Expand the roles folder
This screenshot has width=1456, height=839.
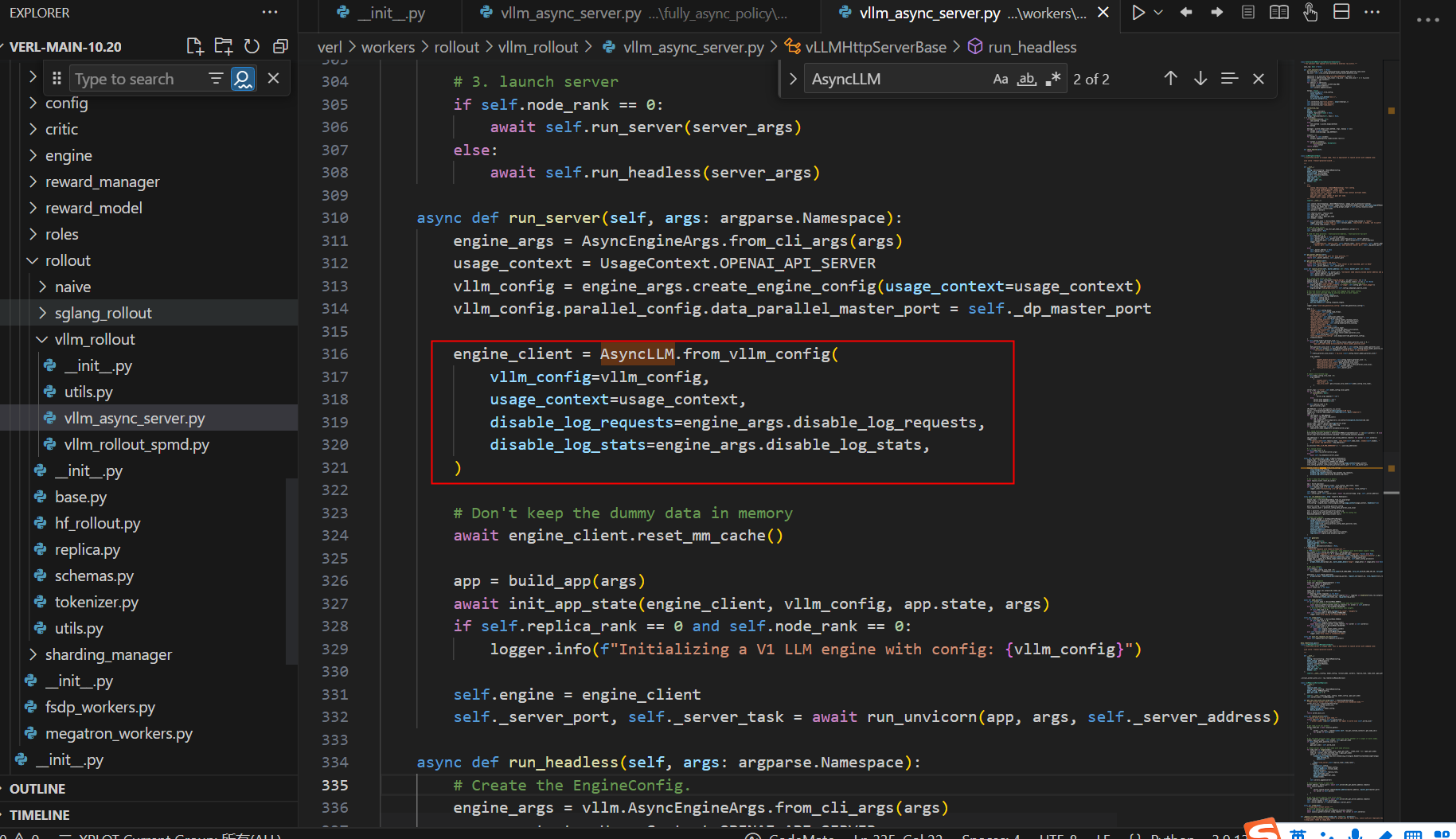[33, 234]
